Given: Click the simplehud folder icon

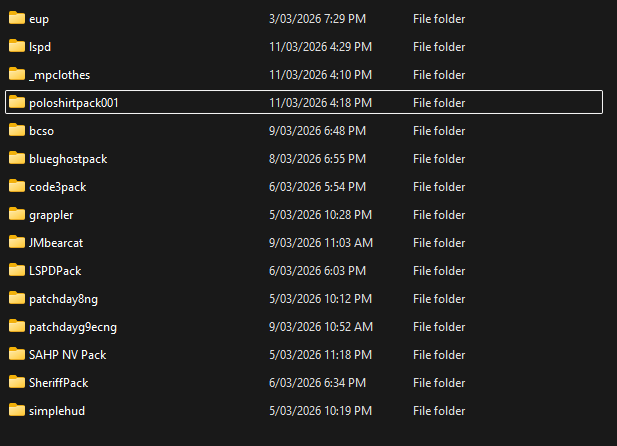Looking at the screenshot, I should click(x=16, y=410).
